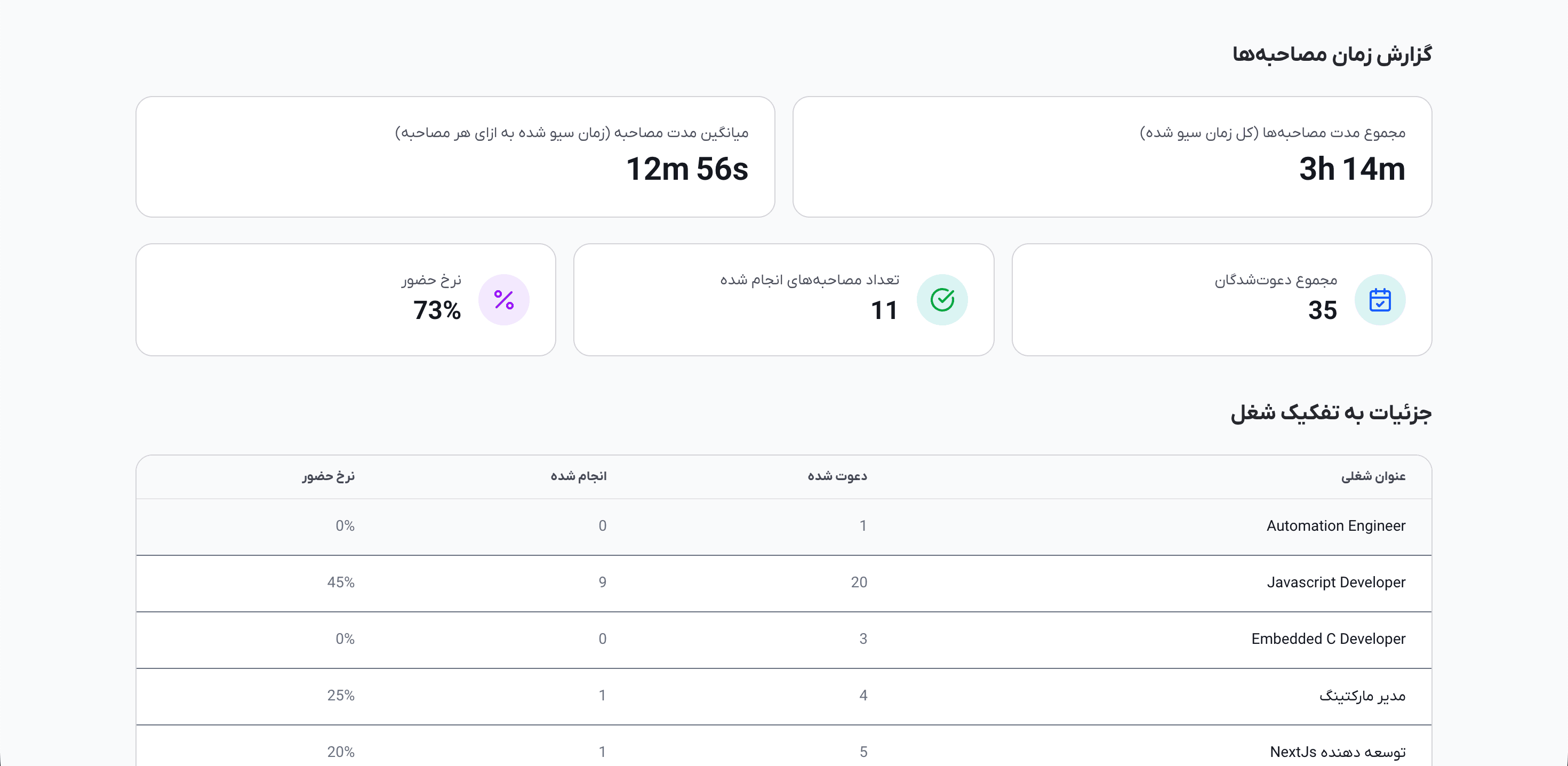Screen dimensions: 1568x766
Task: Click the attendance rate card showing 73%
Action: (x=345, y=300)
